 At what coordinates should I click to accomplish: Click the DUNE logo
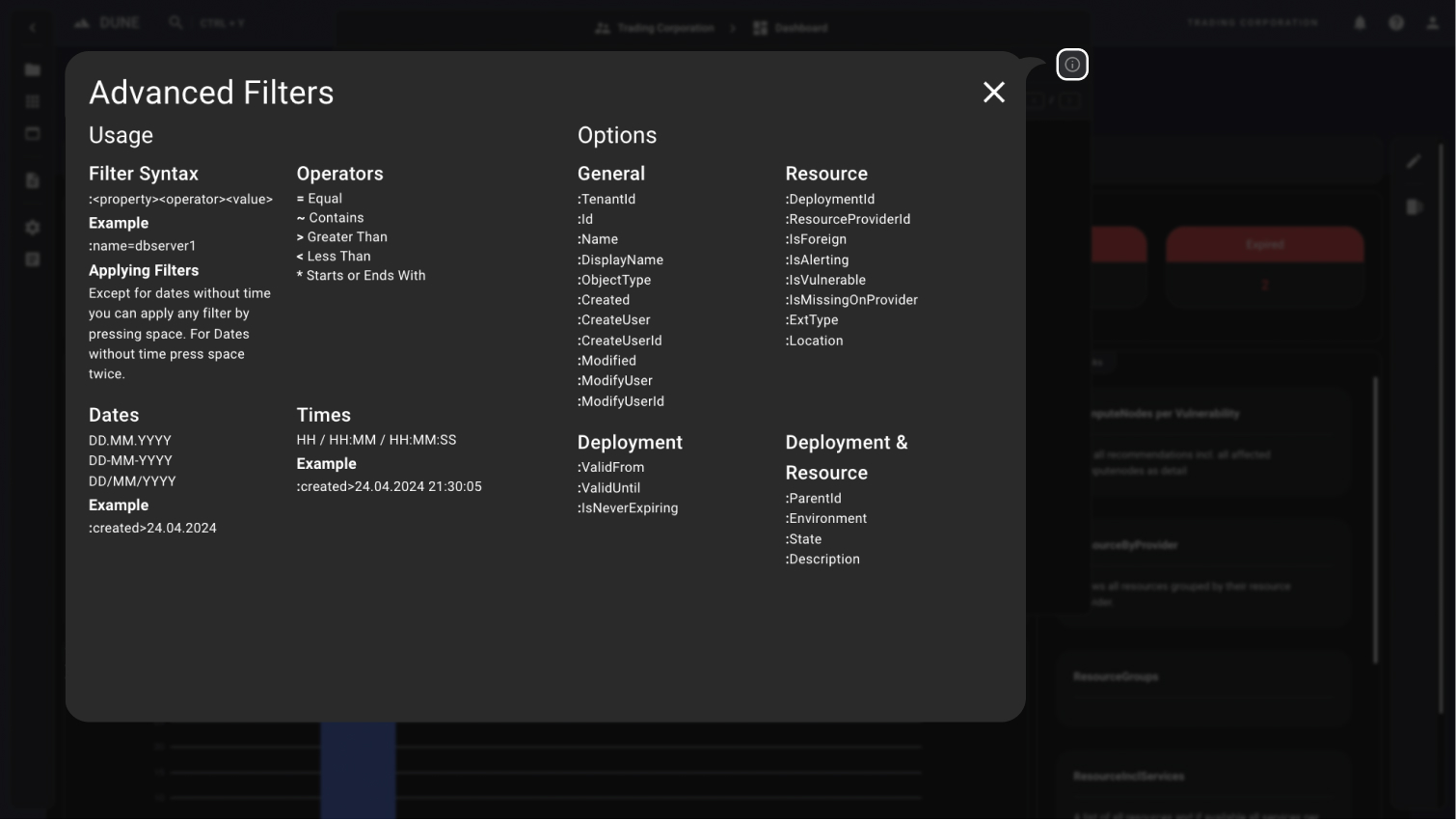(108, 22)
